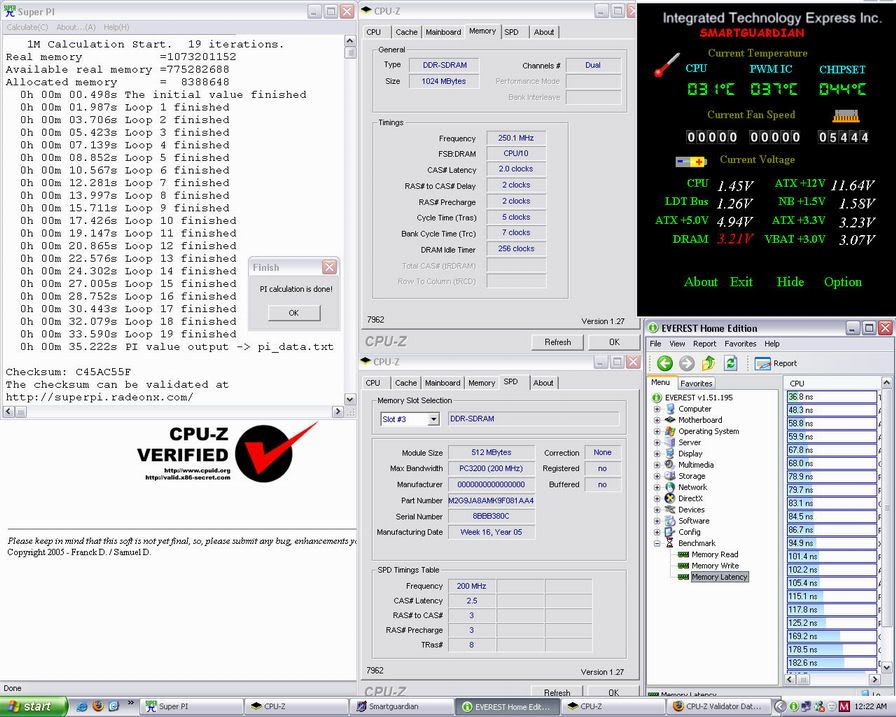896x717 pixels.
Task: Select Memory Latency benchmark in EVEREST tree
Action: (x=719, y=577)
